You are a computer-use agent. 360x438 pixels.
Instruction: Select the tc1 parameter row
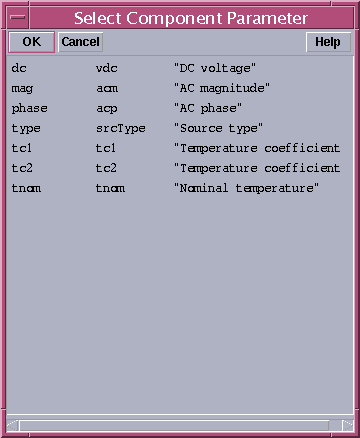click(180, 148)
